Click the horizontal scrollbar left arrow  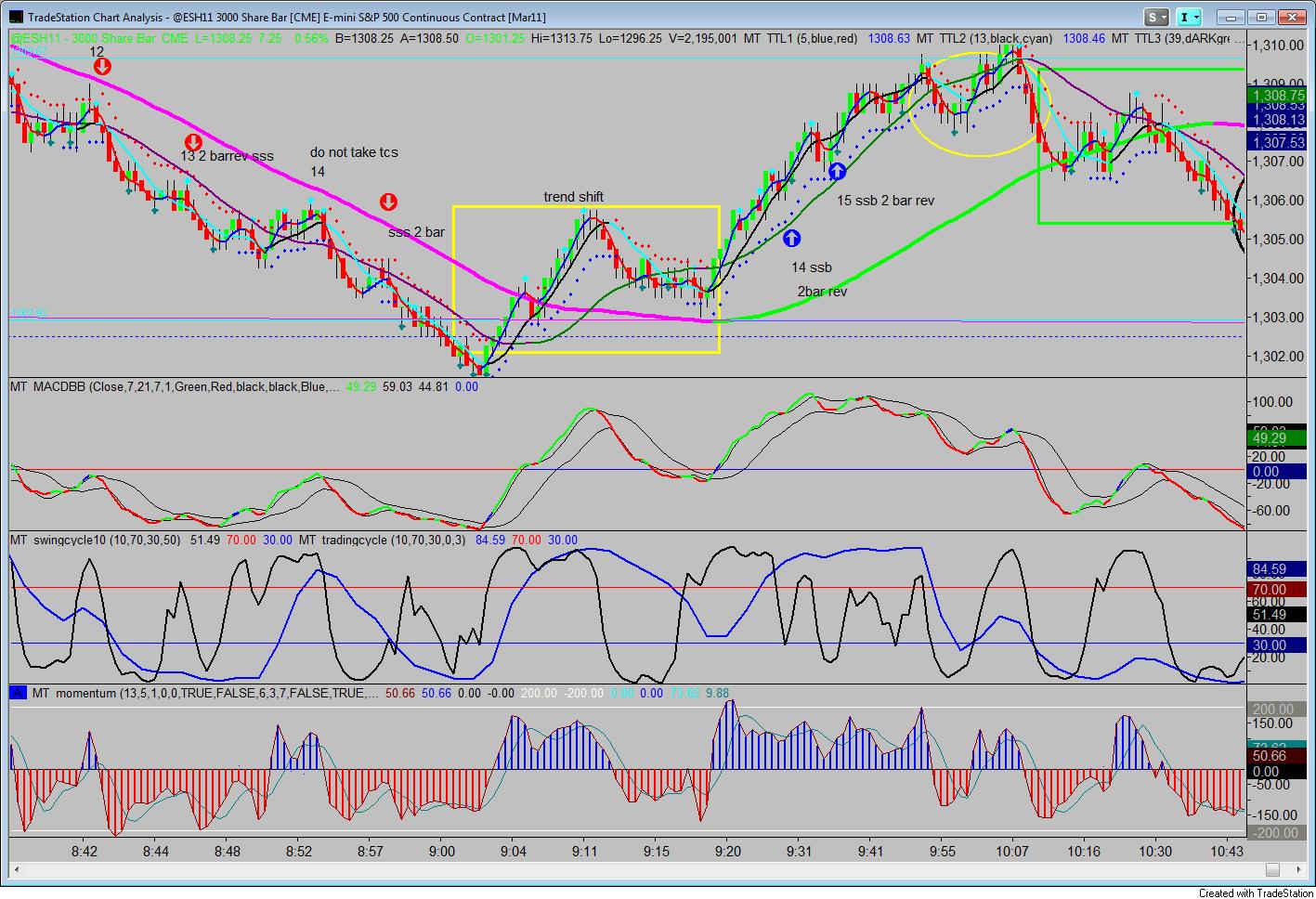17,870
